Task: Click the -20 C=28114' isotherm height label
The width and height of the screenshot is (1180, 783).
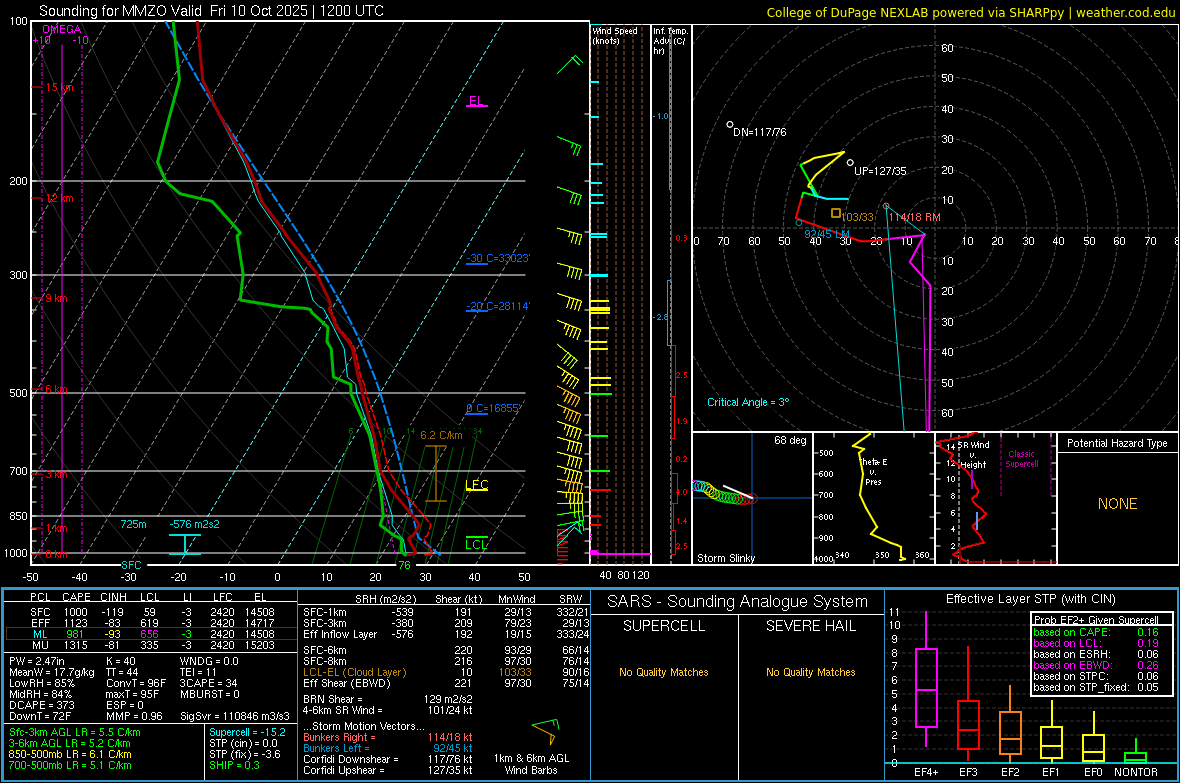Action: [498, 306]
